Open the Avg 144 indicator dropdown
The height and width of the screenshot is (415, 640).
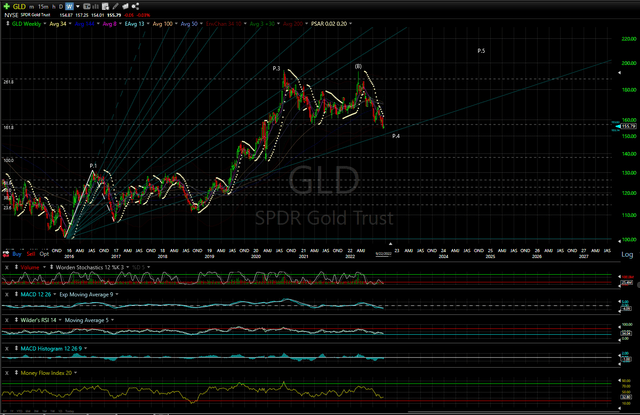pyautogui.click(x=98, y=24)
